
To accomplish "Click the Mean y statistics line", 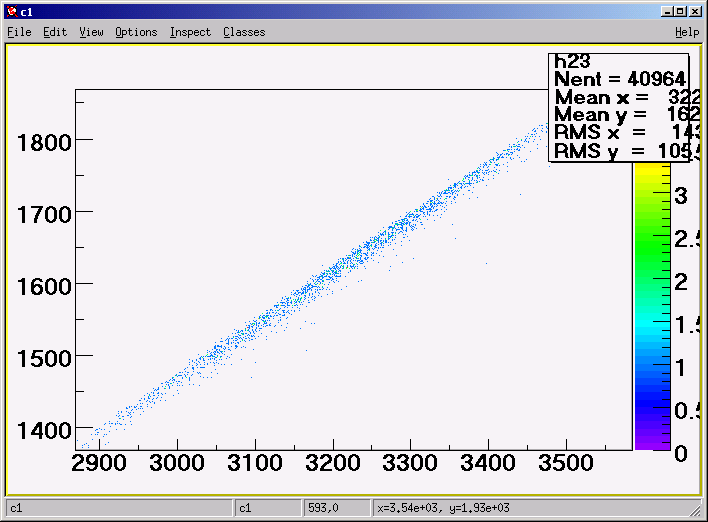I will [x=627, y=114].
